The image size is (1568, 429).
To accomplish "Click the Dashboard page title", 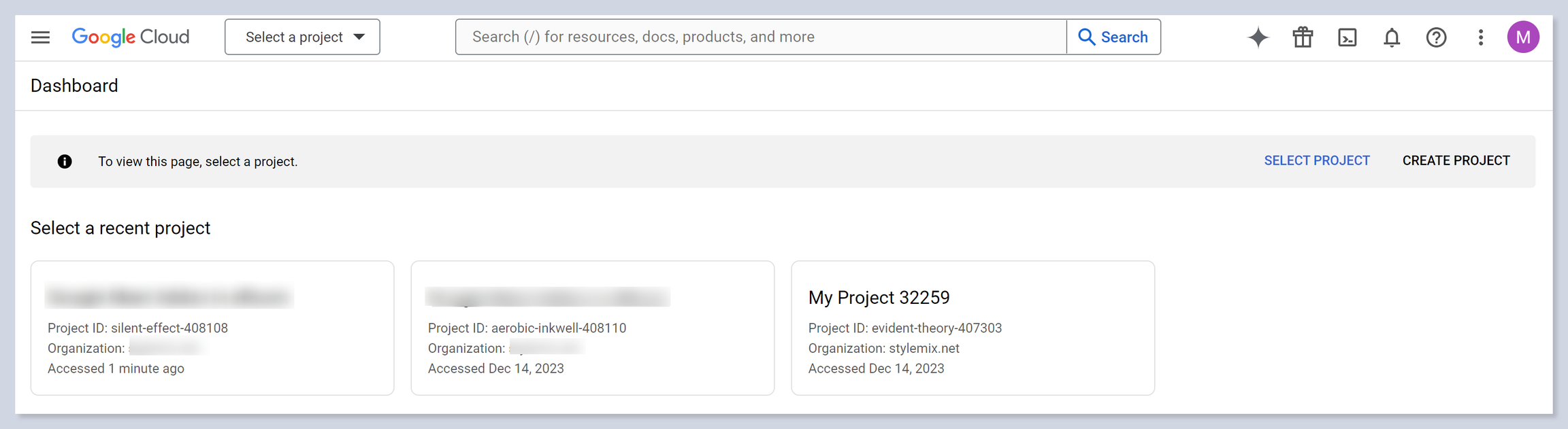I will coord(74,86).
